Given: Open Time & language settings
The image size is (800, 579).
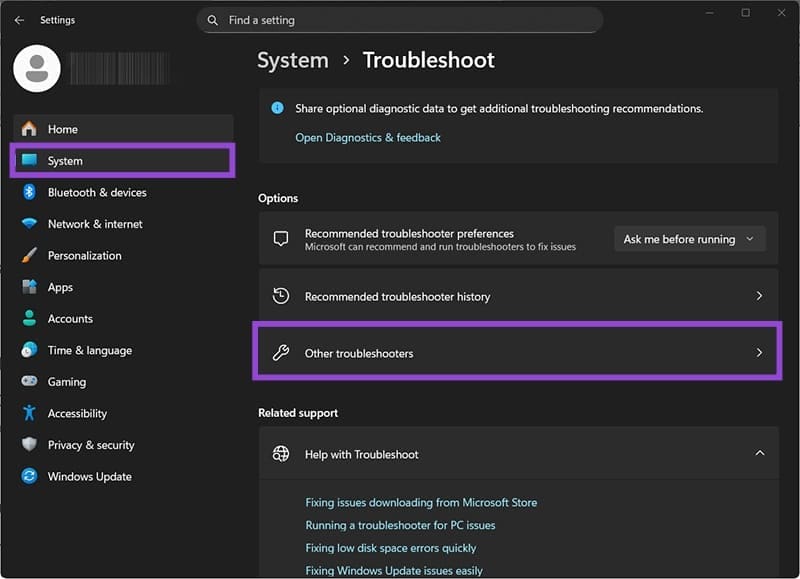Looking at the screenshot, I should pyautogui.click(x=90, y=350).
